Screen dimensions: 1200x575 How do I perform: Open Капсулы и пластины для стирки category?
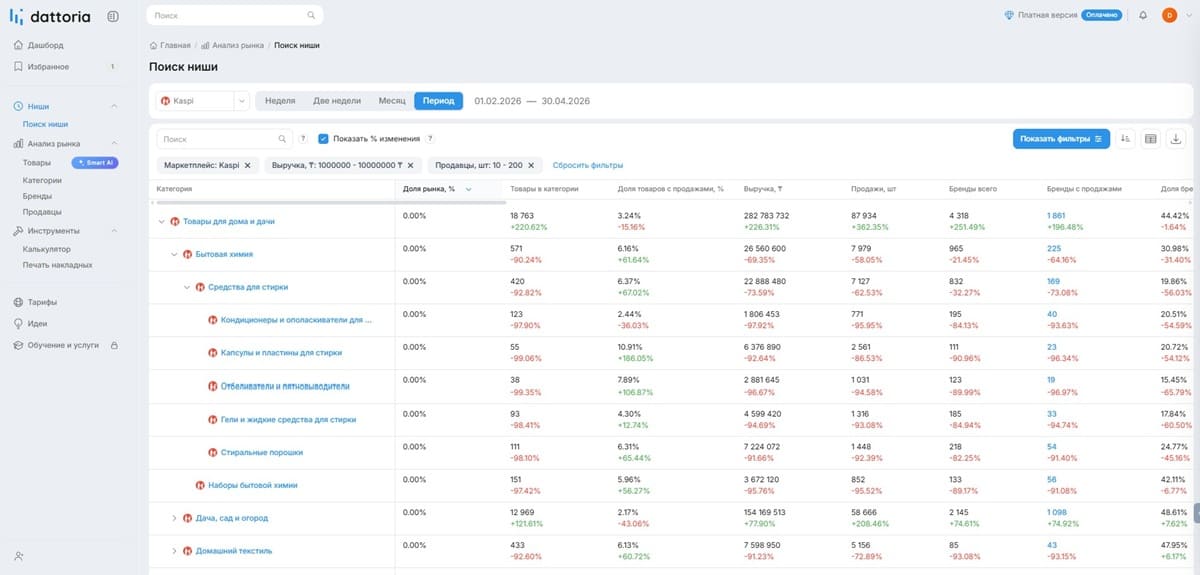coord(281,353)
